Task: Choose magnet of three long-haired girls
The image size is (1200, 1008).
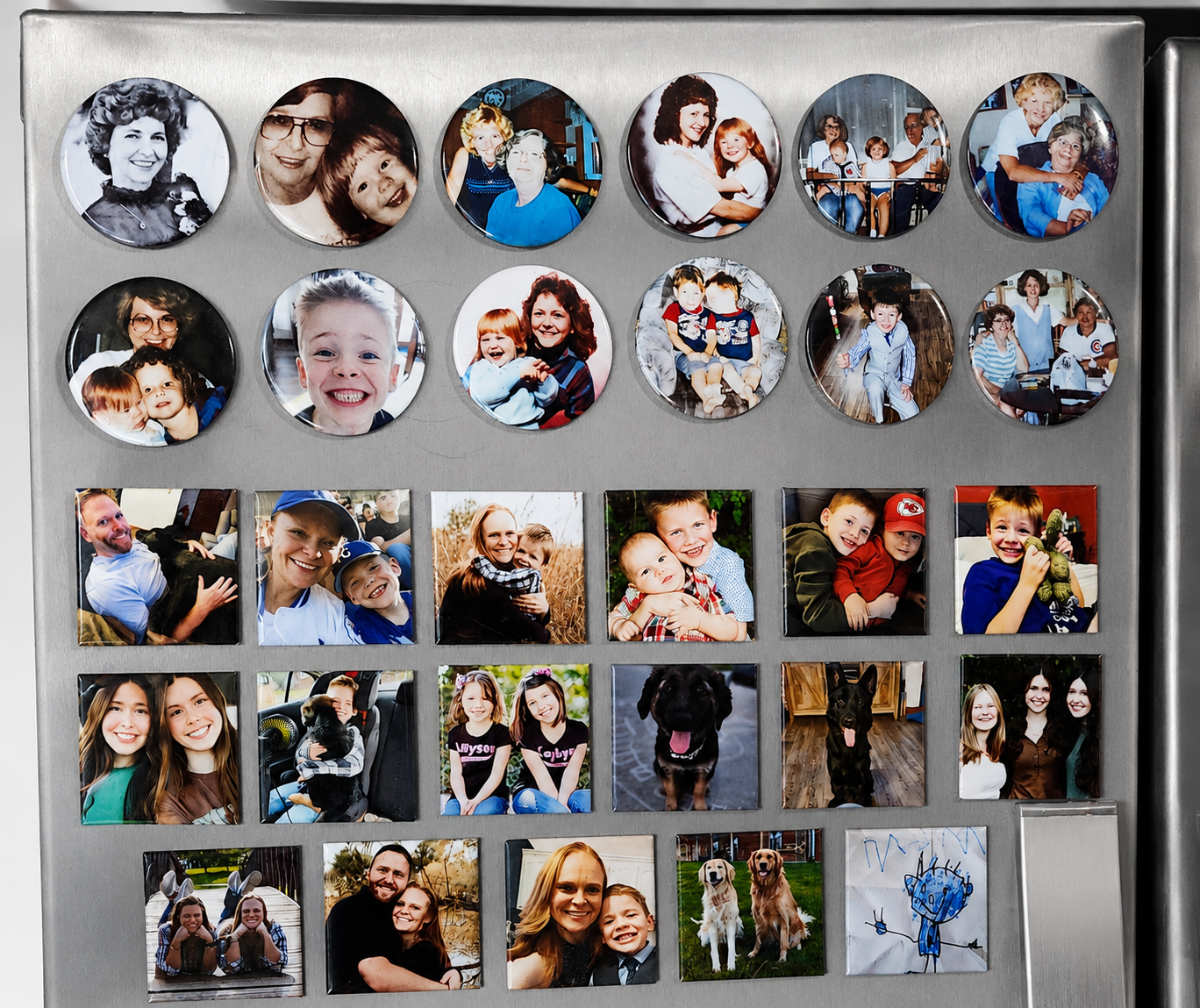Action: tap(1031, 726)
